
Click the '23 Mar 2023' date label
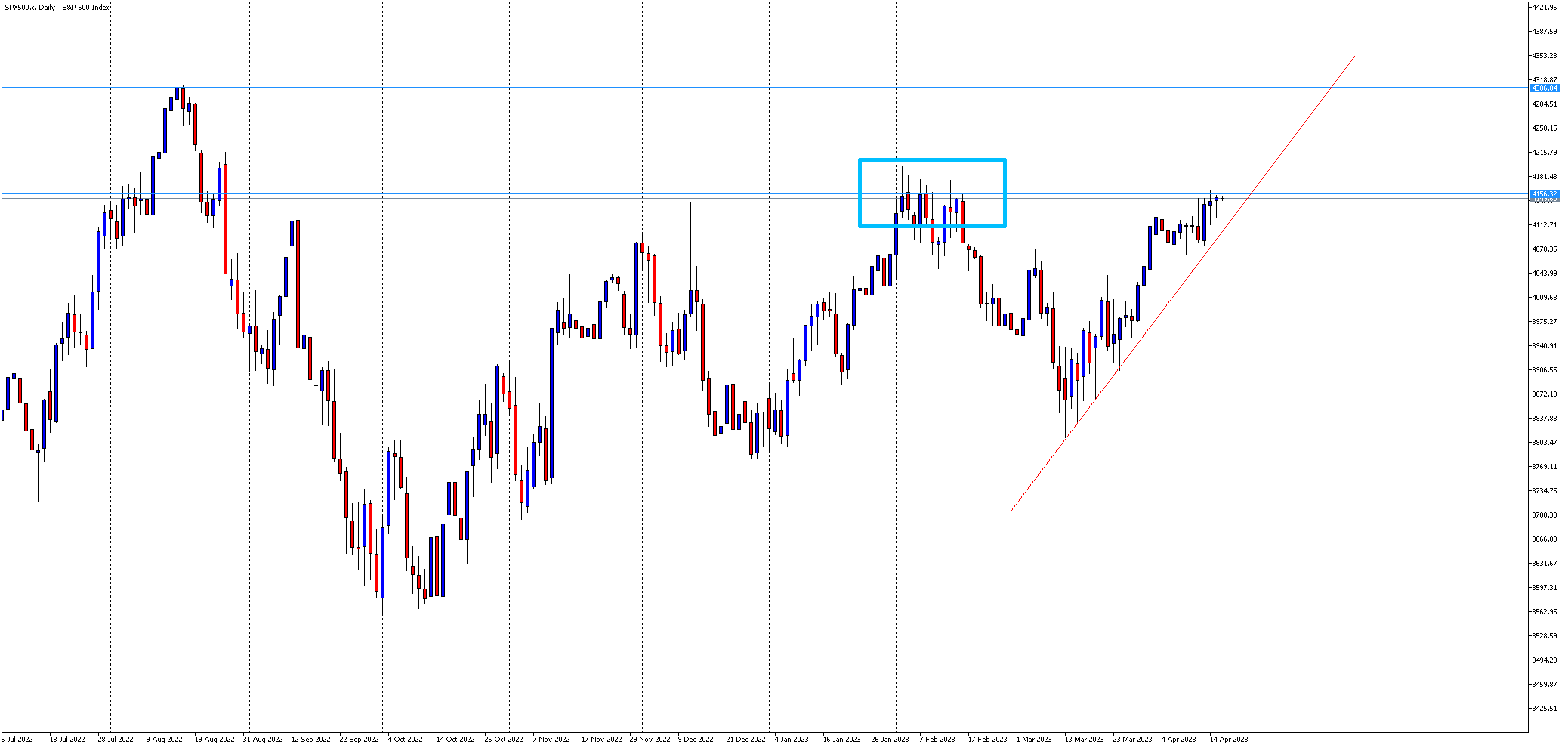pyautogui.click(x=1133, y=740)
